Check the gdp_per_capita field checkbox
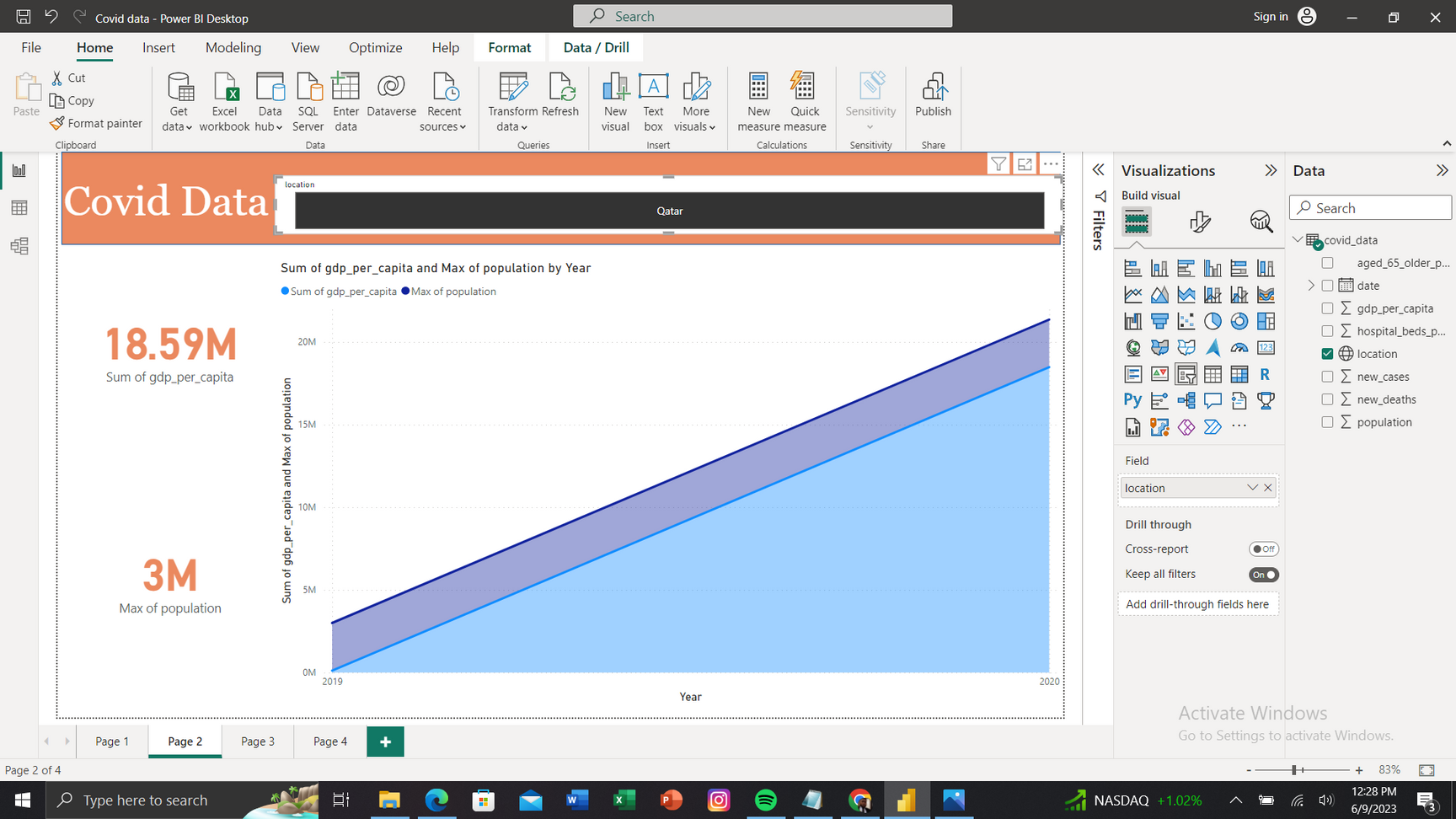1456x819 pixels. 1327,308
